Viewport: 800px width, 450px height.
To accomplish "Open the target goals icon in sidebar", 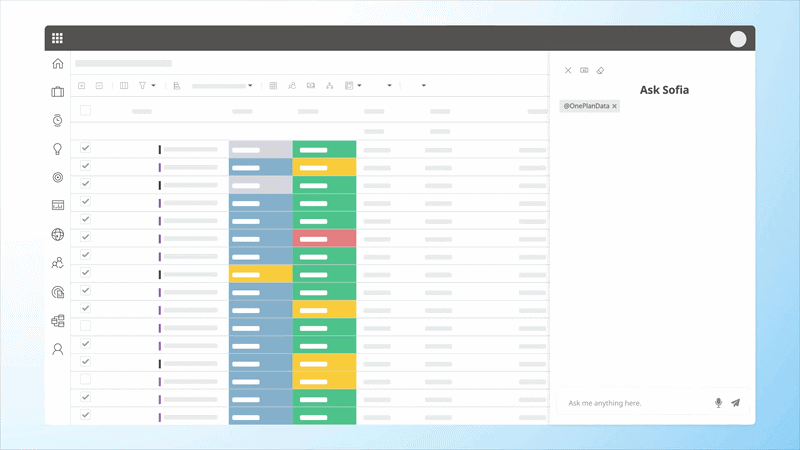I will 58,177.
